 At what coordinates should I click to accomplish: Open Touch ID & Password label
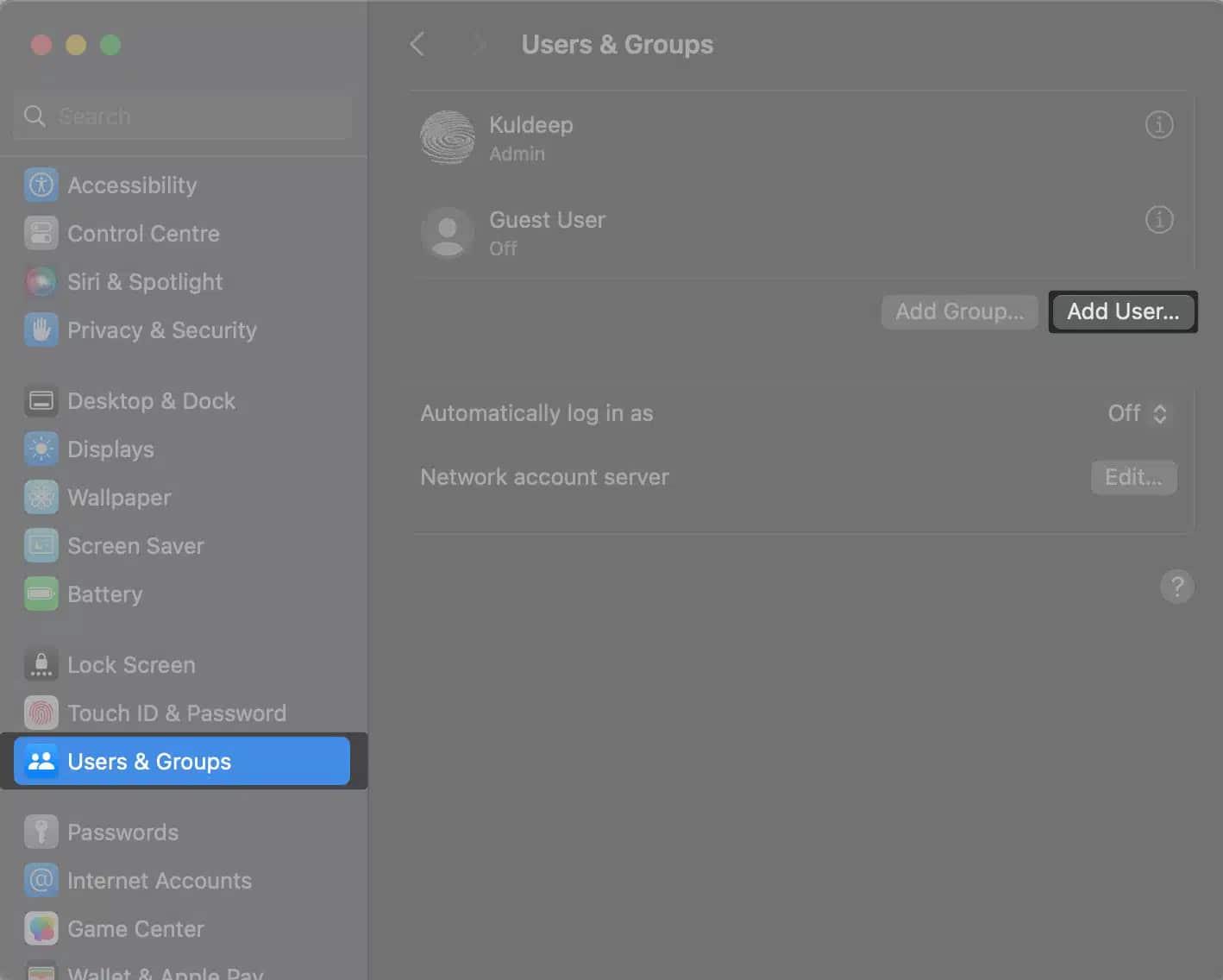tap(177, 713)
